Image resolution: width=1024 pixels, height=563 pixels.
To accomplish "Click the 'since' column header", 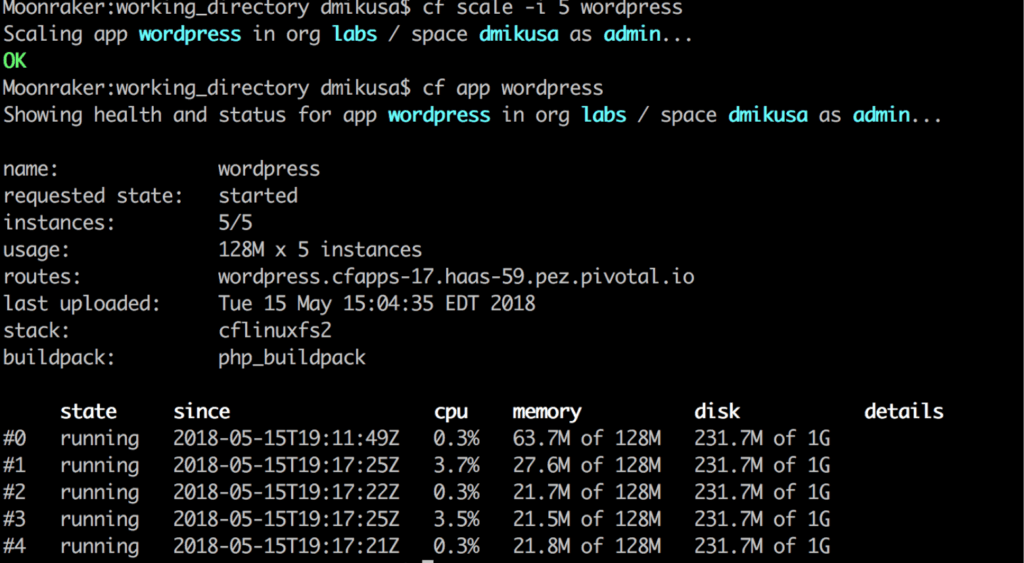I will click(201, 411).
